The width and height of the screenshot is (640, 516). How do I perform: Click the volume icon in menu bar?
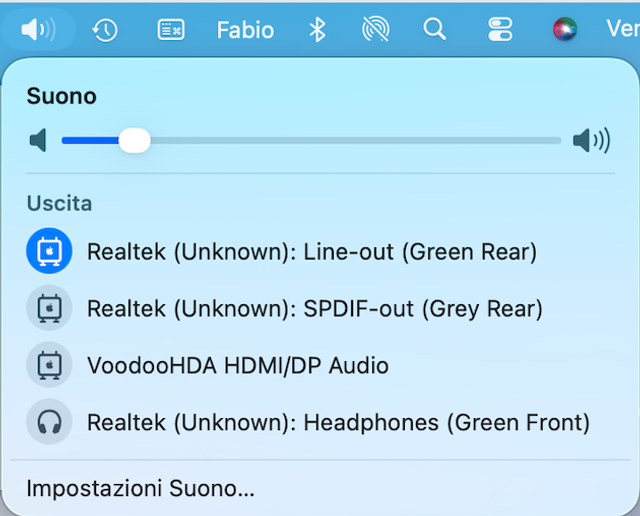click(38, 30)
